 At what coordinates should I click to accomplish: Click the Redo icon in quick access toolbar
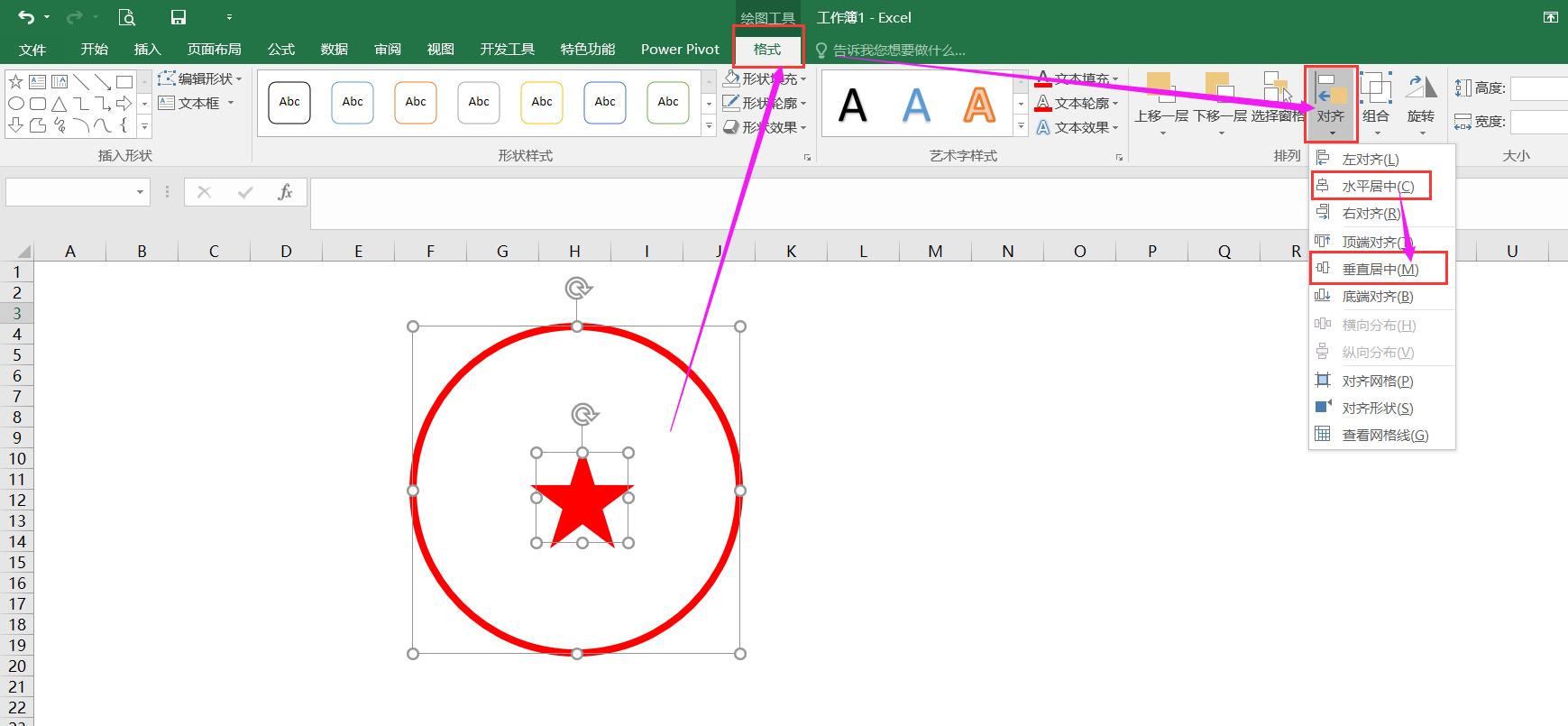coord(74,17)
